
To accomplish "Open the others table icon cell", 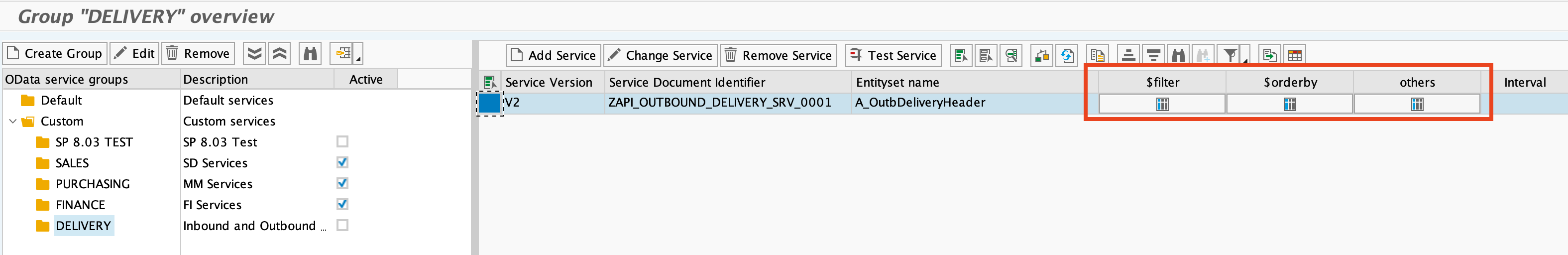I will 1417,104.
